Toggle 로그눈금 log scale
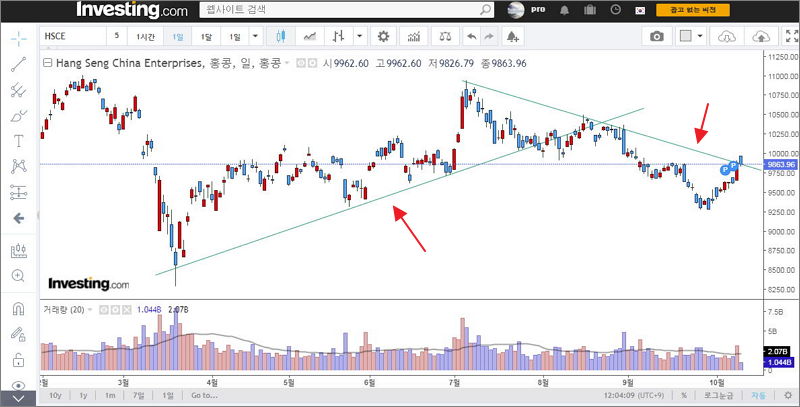Screen dimensions: 800x407 pos(718,395)
